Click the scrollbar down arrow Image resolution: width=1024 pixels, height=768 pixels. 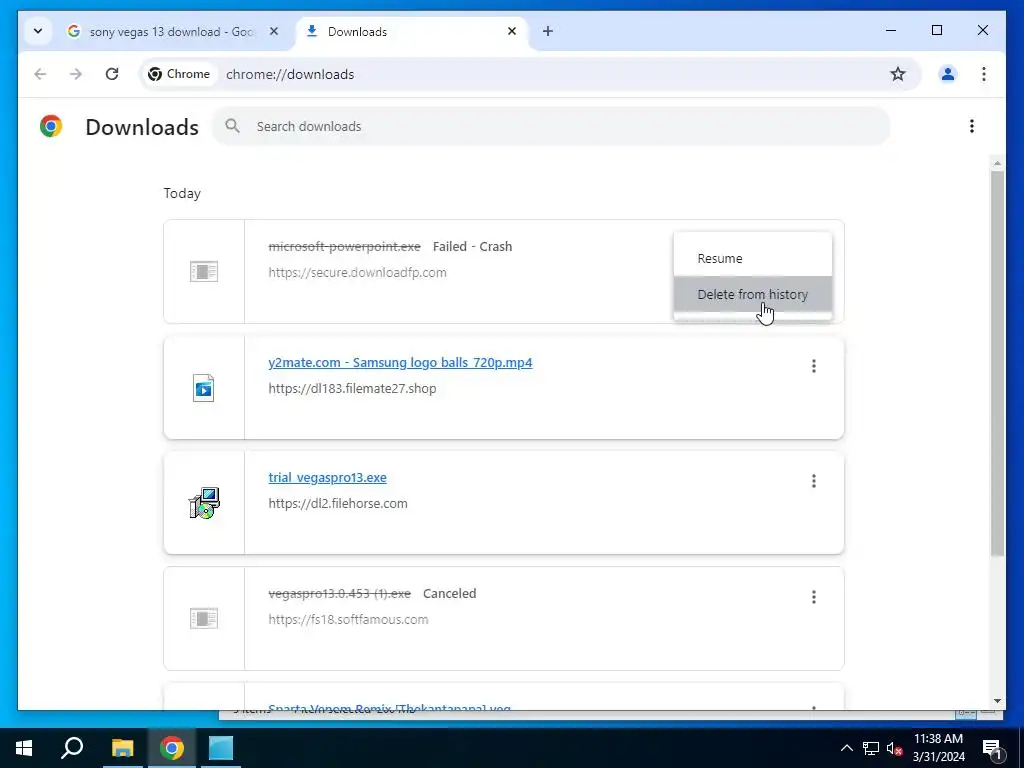tap(997, 701)
